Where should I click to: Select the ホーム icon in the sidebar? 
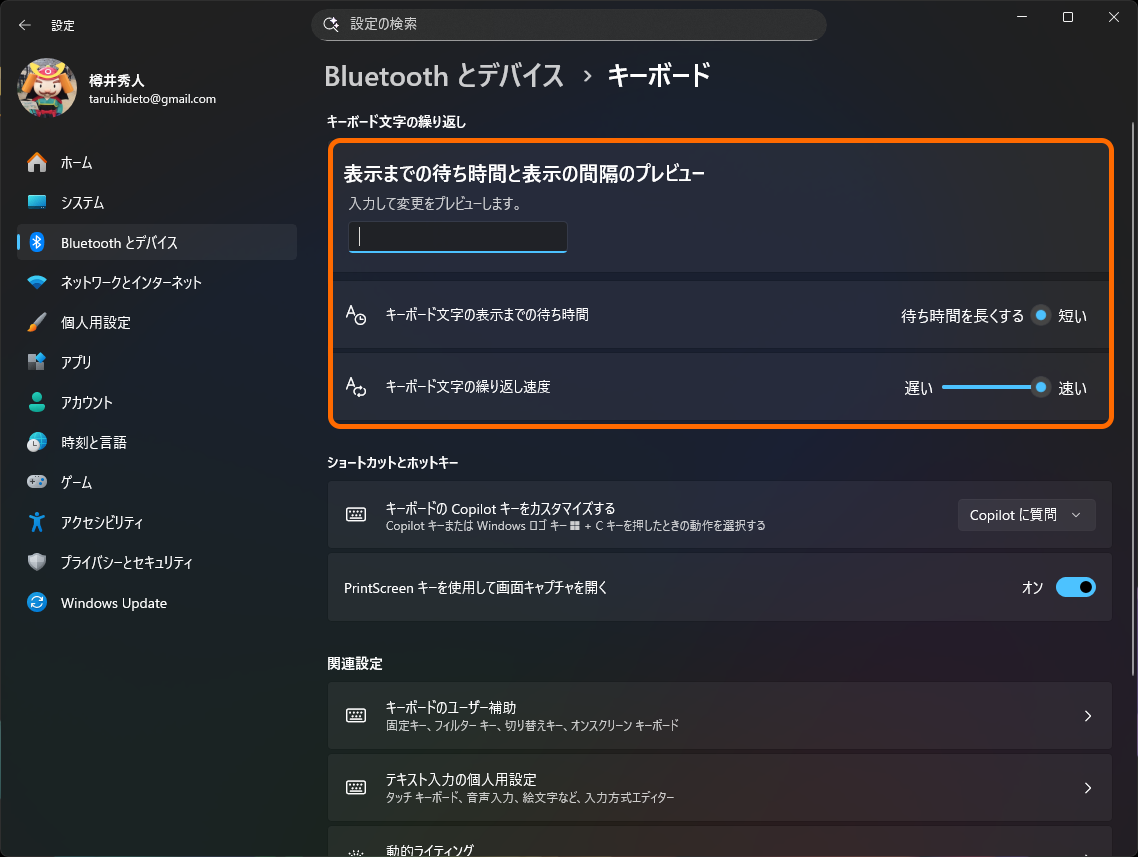[x=39, y=162]
